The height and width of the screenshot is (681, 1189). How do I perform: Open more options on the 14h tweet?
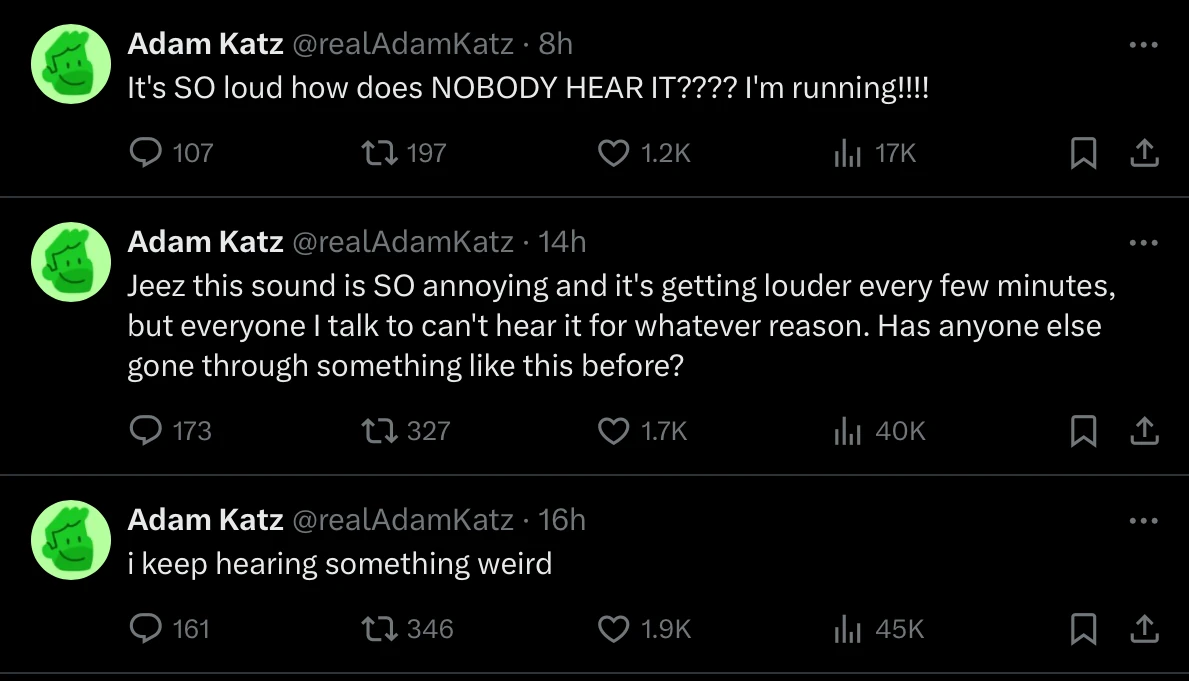coord(1143,242)
